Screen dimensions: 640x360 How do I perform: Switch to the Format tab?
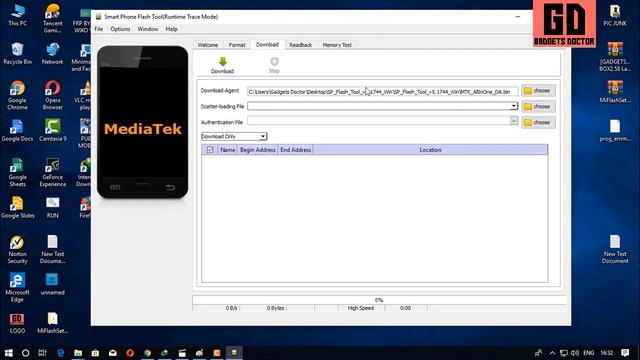point(237,45)
